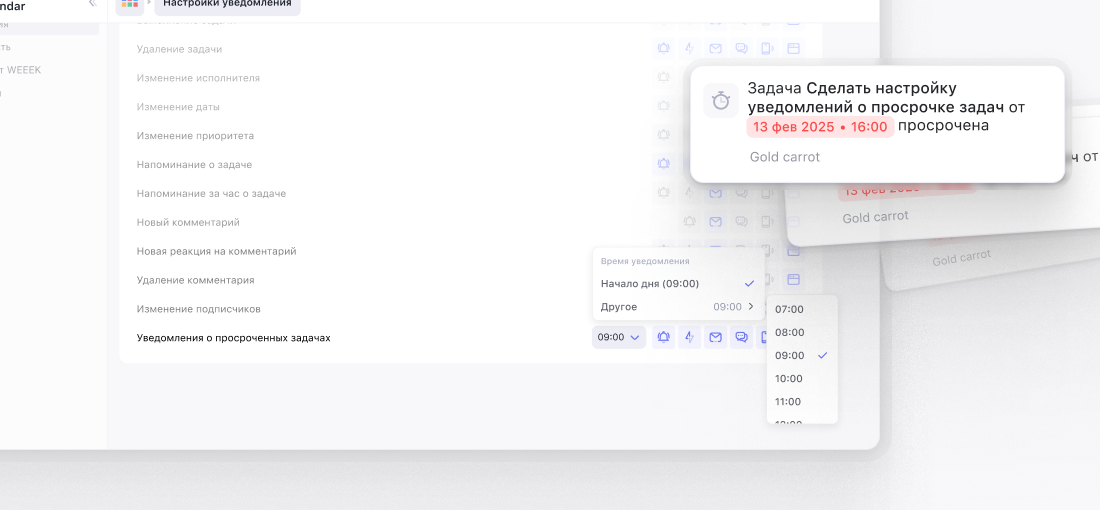The height and width of the screenshot is (510, 1100).
Task: Toggle email for Напоминание за час о задаче
Action: coord(715,192)
